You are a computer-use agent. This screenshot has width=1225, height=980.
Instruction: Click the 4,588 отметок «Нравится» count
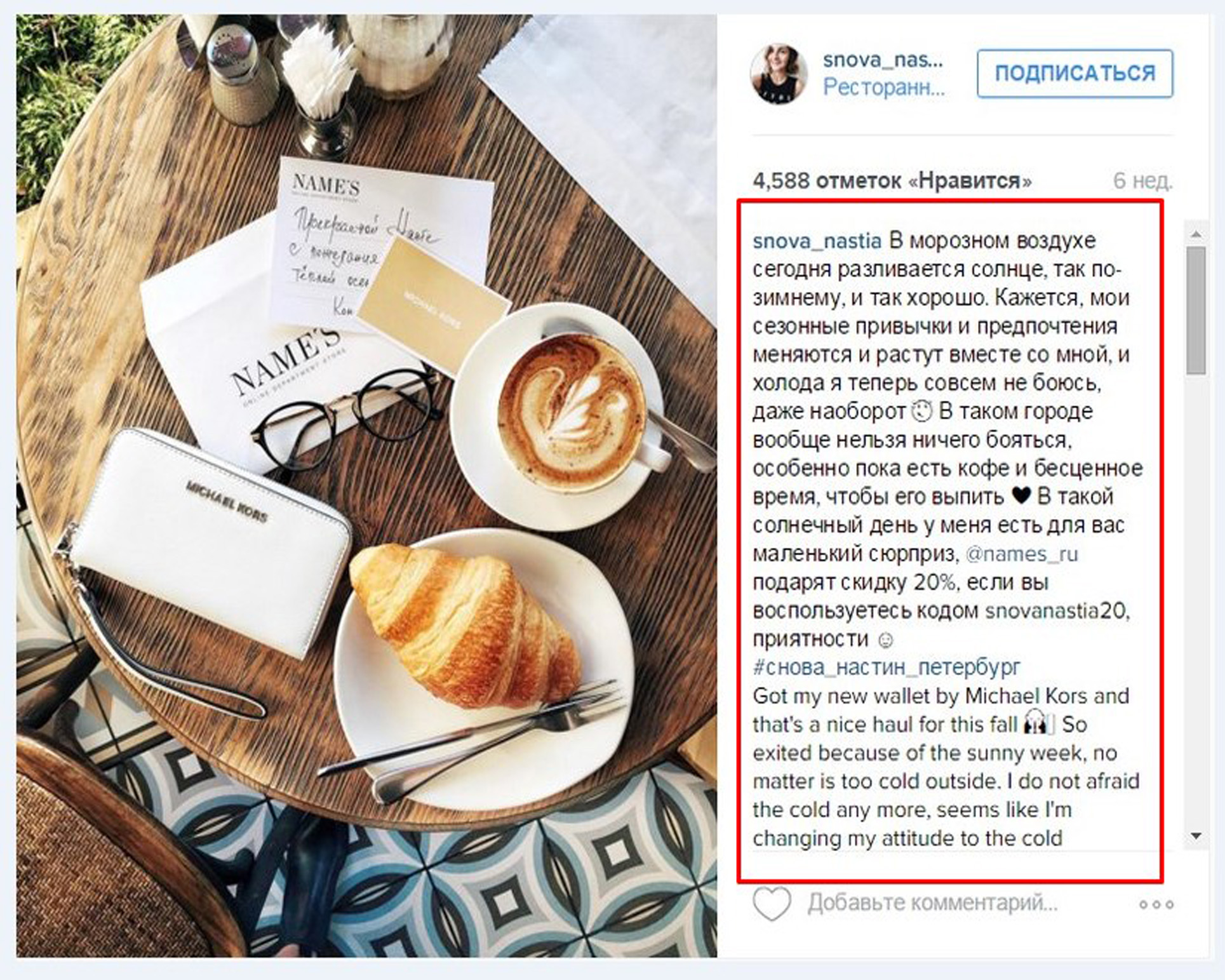coord(892,181)
